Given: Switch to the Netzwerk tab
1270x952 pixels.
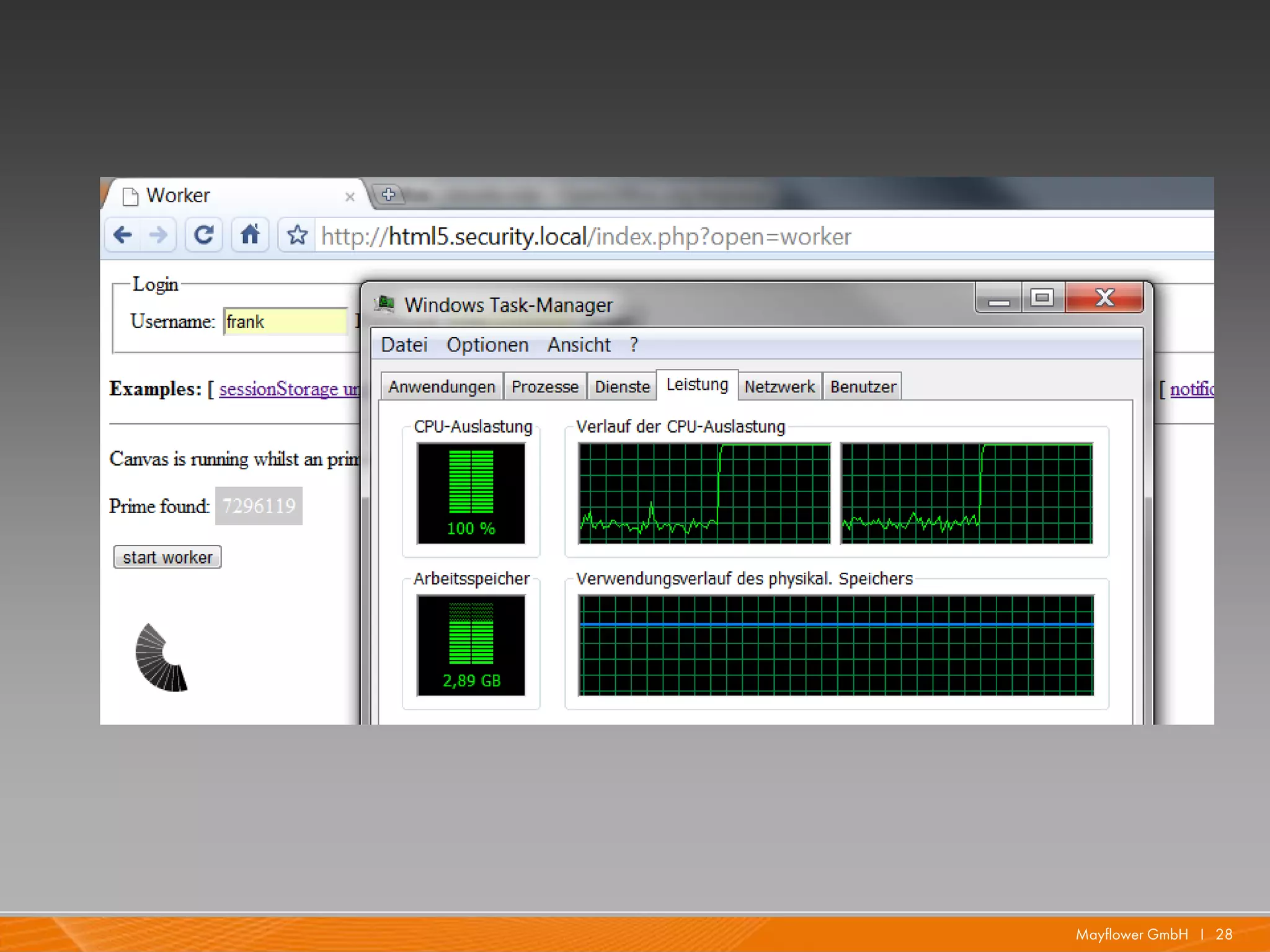Looking at the screenshot, I should (779, 387).
